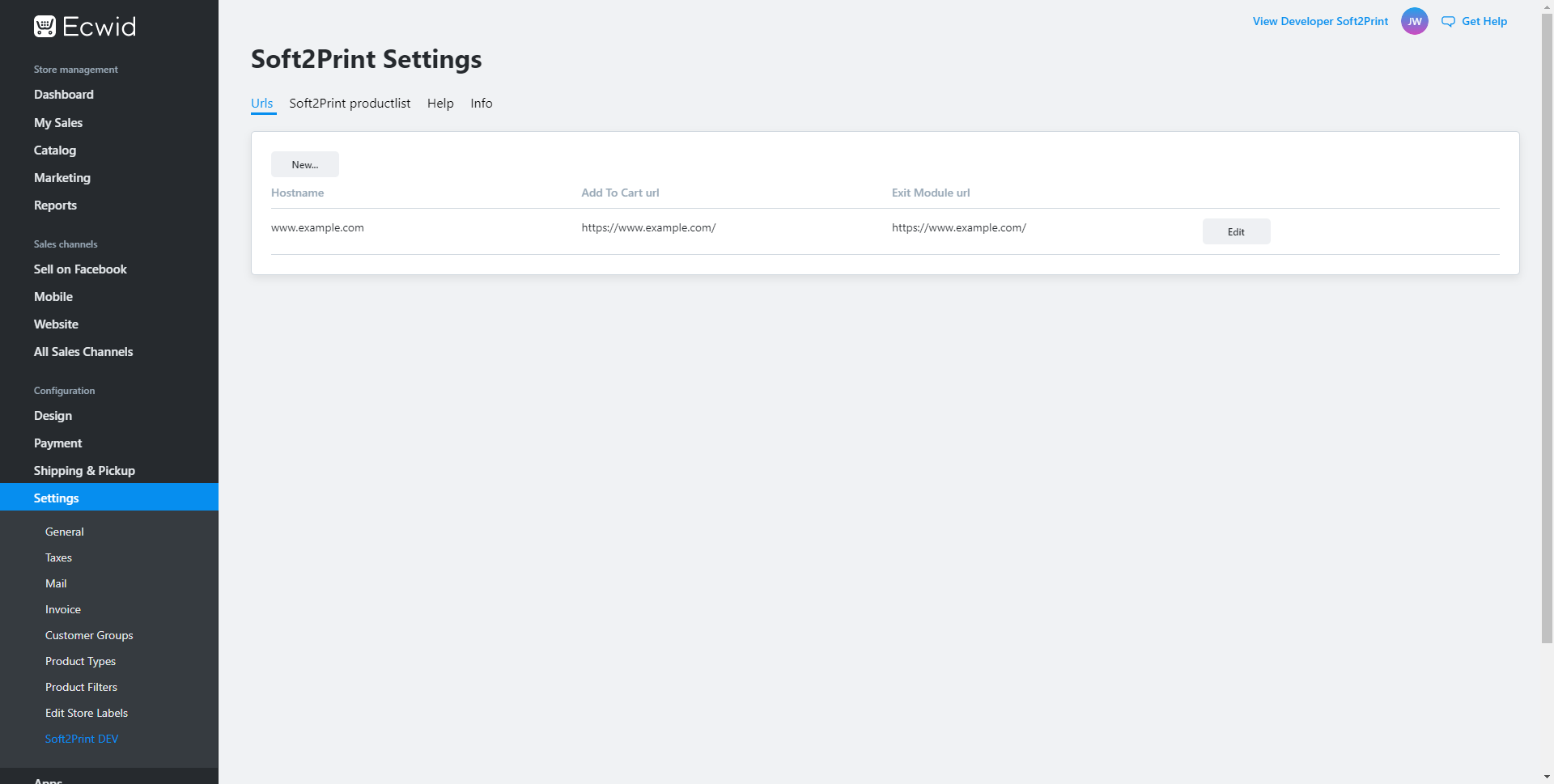Switch to the Soft2Print productlist tab
The image size is (1554, 784).
350,104
